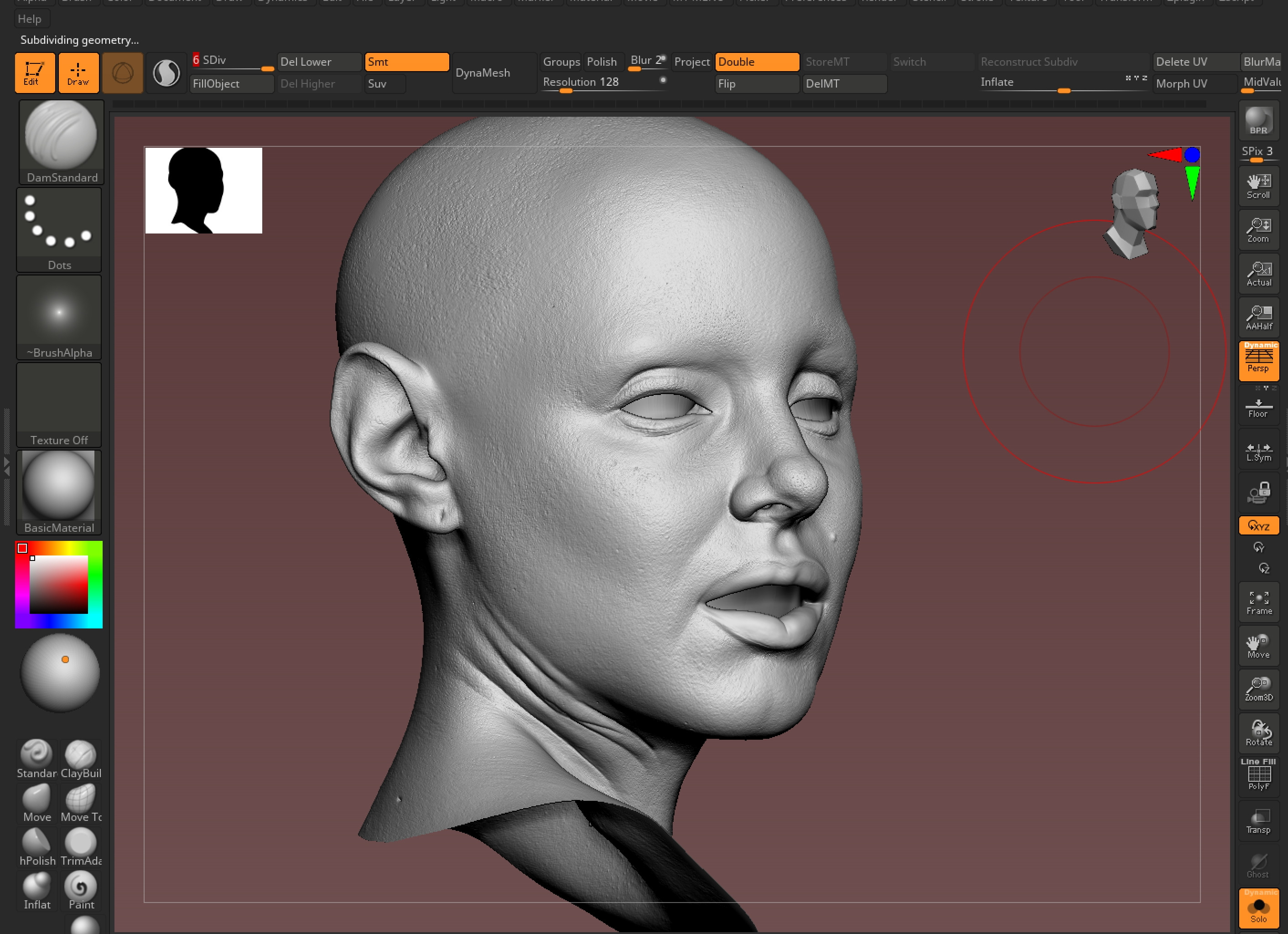Activate Draw mode button

tap(78, 73)
